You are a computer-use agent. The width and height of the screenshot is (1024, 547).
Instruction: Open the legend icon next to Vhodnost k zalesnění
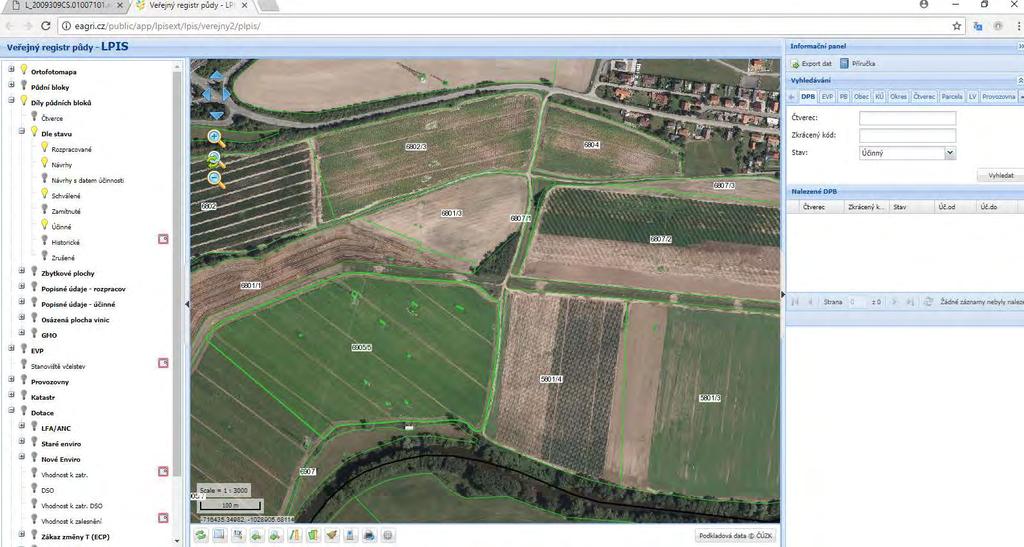pyautogui.click(x=163, y=518)
